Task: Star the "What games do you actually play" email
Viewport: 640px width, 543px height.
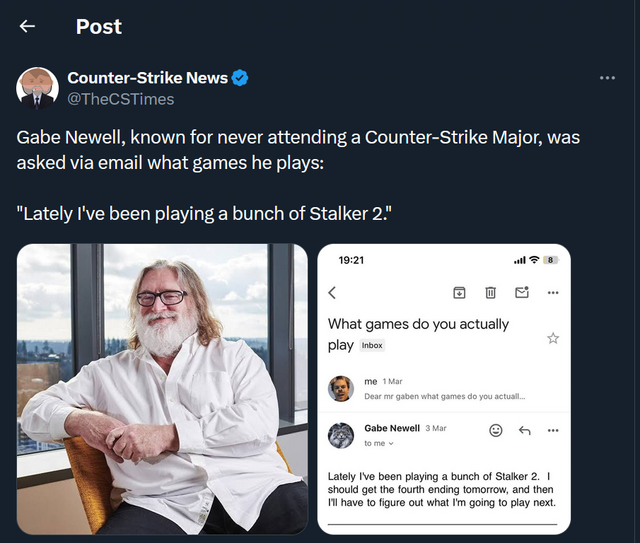Action: tap(553, 338)
